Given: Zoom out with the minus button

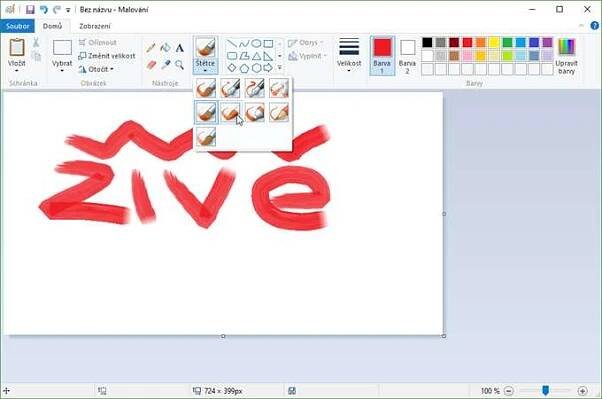Looking at the screenshot, I should 509,391.
